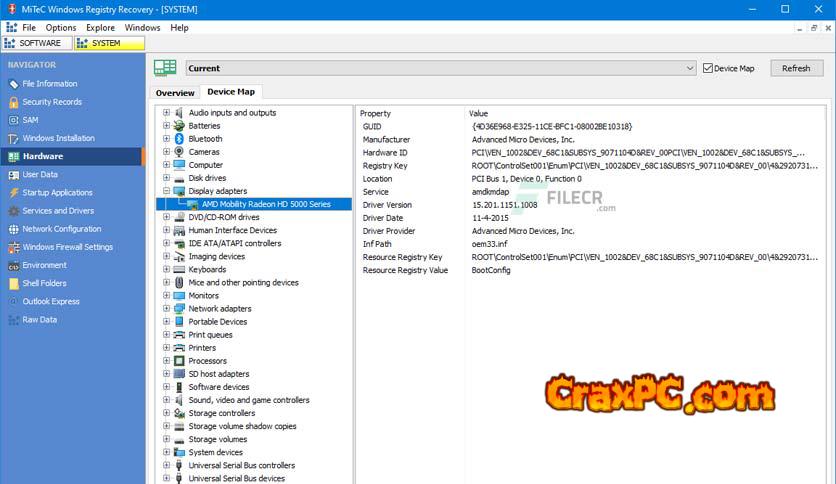Select Software devices item
The width and height of the screenshot is (836, 484).
pyautogui.click(x=219, y=387)
